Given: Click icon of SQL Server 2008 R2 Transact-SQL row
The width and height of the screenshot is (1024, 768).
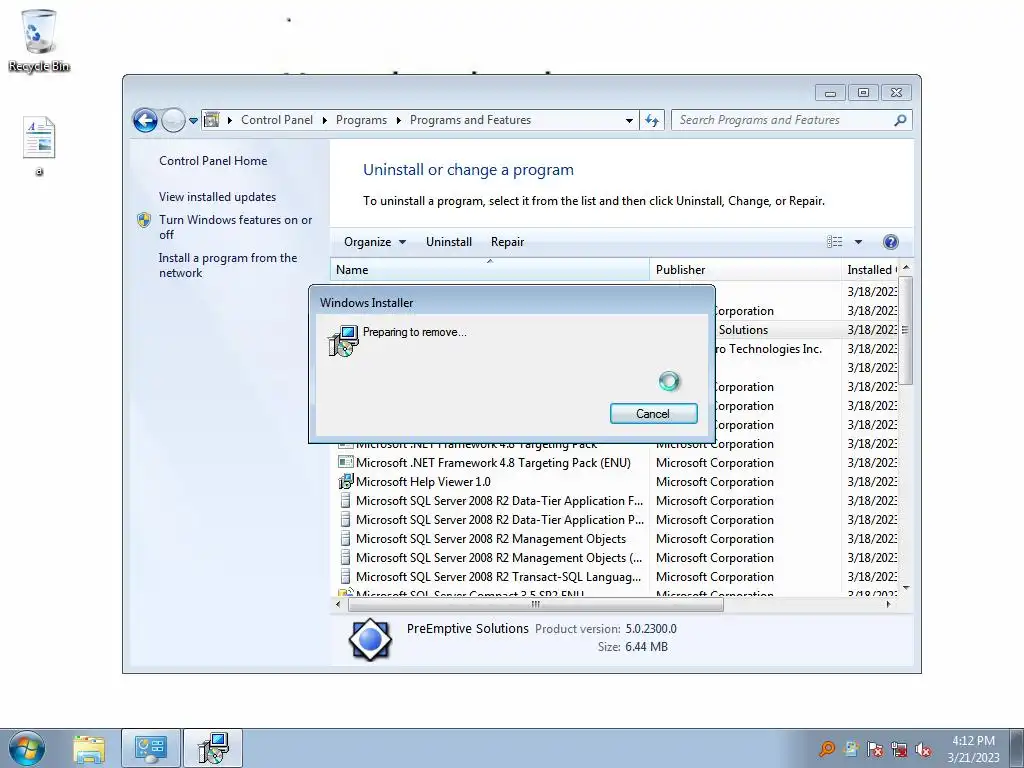Looking at the screenshot, I should click(x=345, y=577).
